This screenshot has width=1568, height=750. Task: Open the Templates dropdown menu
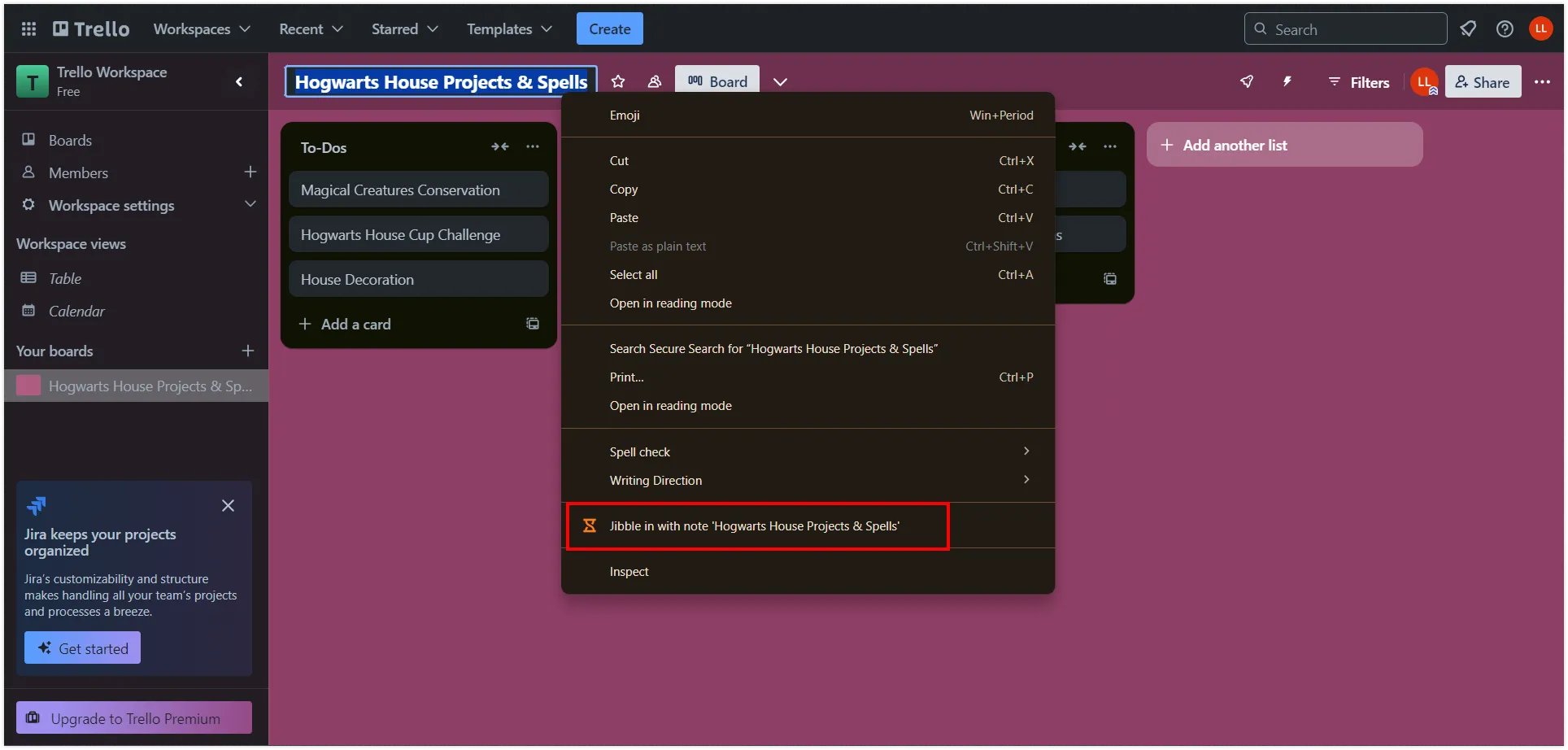click(509, 29)
